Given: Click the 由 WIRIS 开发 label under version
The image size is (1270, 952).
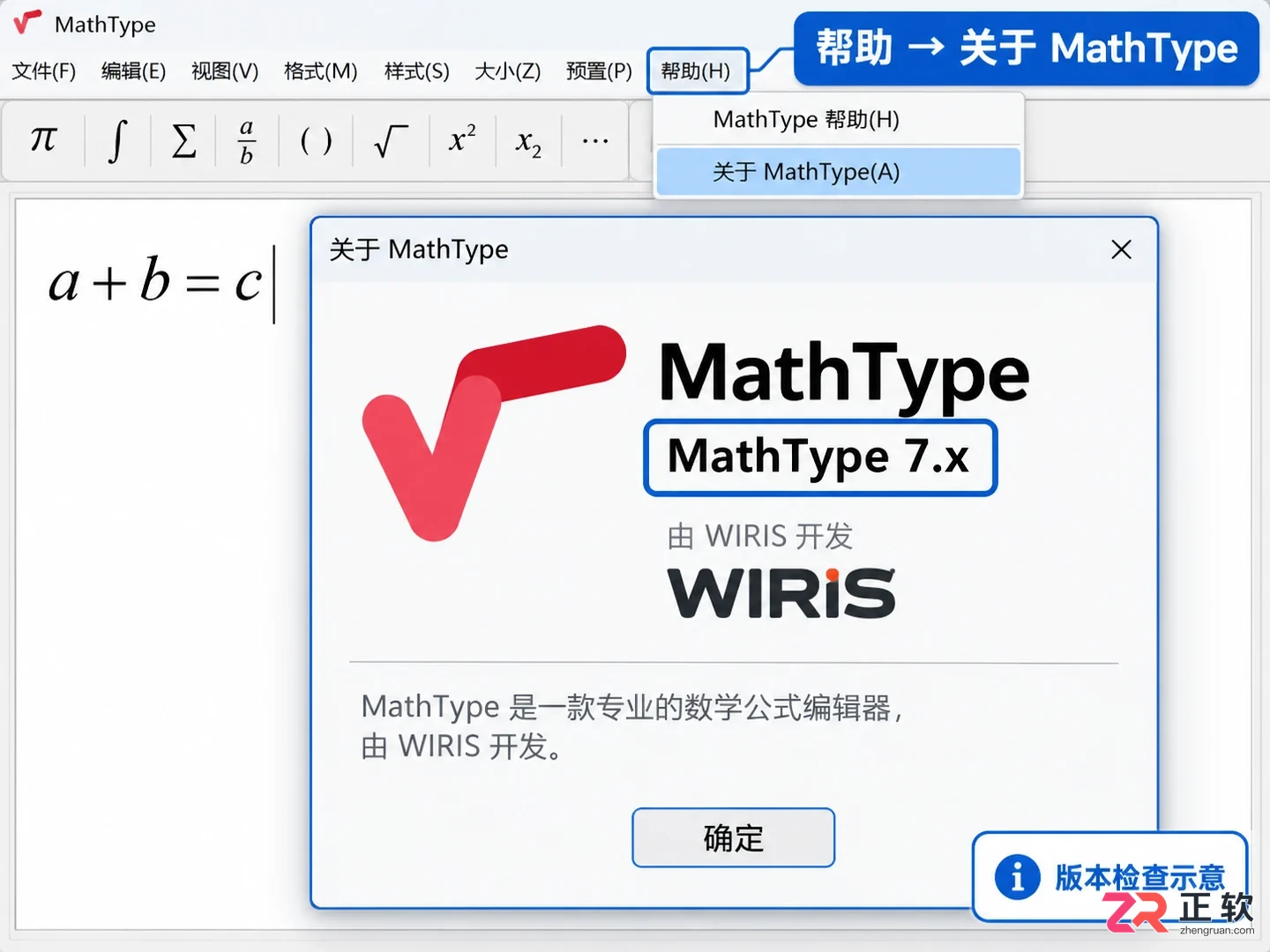Looking at the screenshot, I should pos(760,536).
